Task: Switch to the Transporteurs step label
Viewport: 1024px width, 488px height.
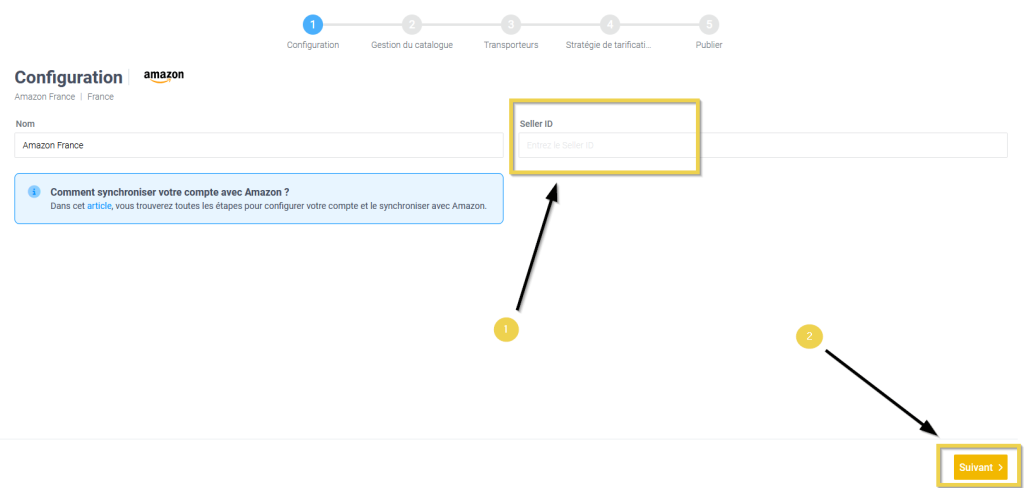Action: pos(511,45)
